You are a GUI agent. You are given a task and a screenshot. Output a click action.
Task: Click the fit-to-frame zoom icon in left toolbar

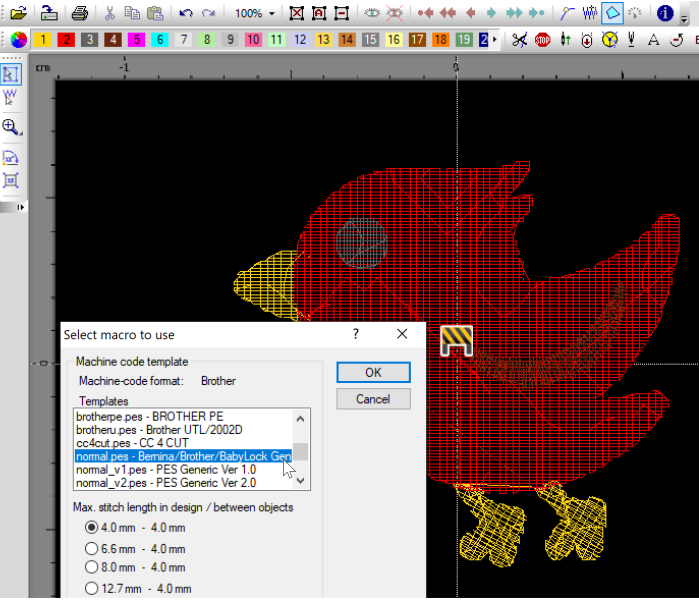pyautogui.click(x=11, y=181)
